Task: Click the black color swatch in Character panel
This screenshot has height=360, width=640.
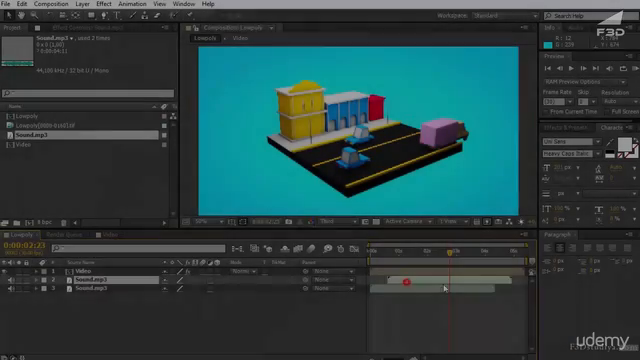Action: pyautogui.click(x=610, y=153)
